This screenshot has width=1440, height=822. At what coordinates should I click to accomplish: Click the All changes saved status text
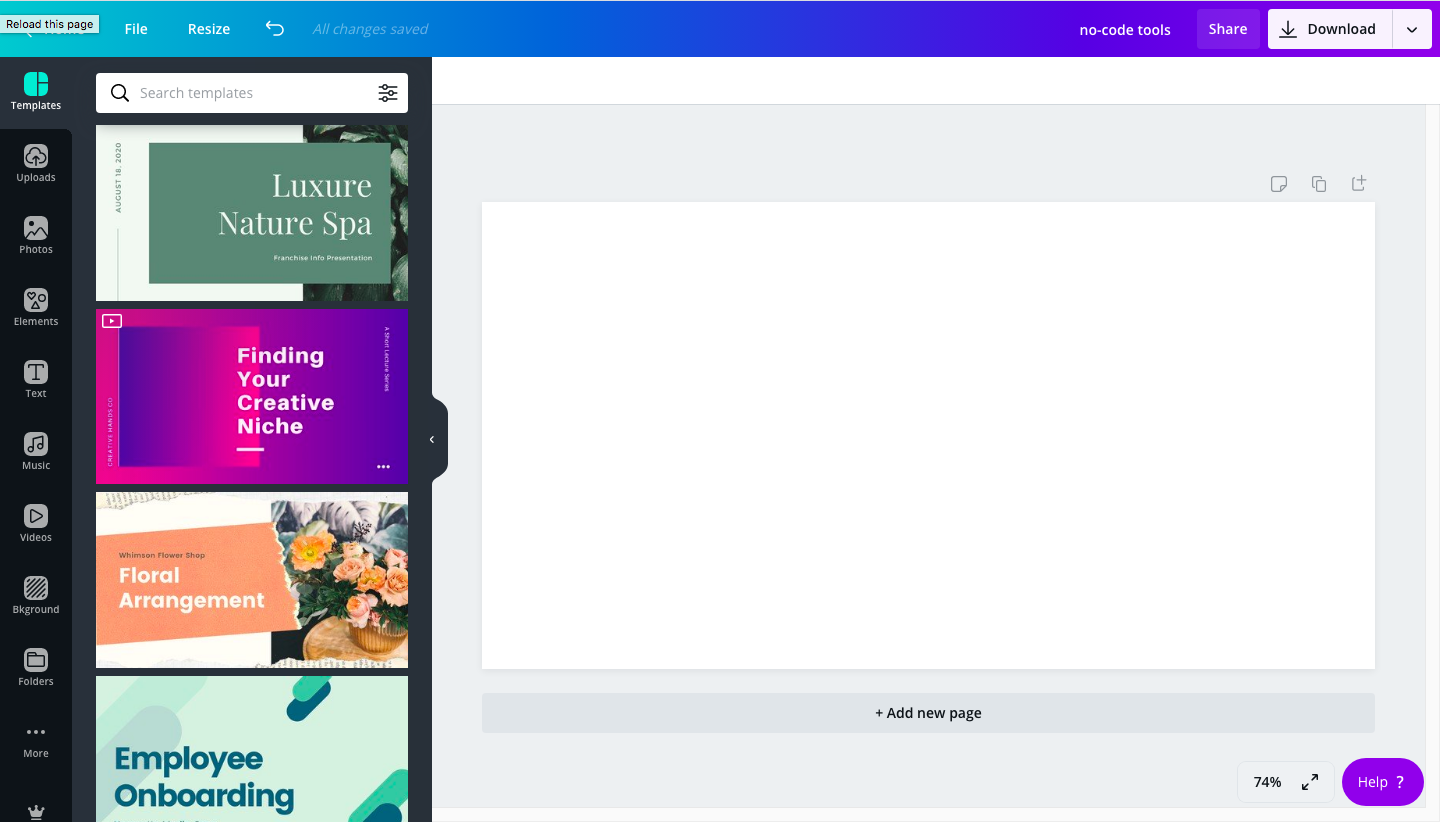coord(370,29)
